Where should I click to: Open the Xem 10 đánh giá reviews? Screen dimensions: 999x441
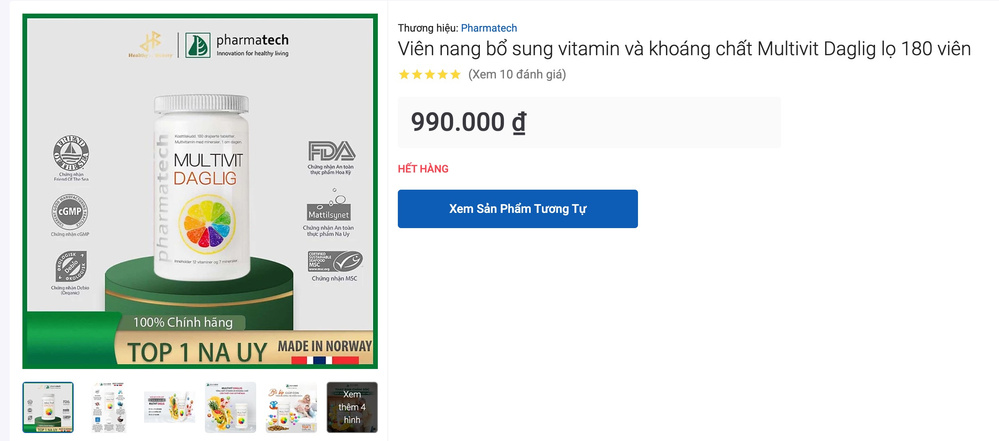point(517,75)
